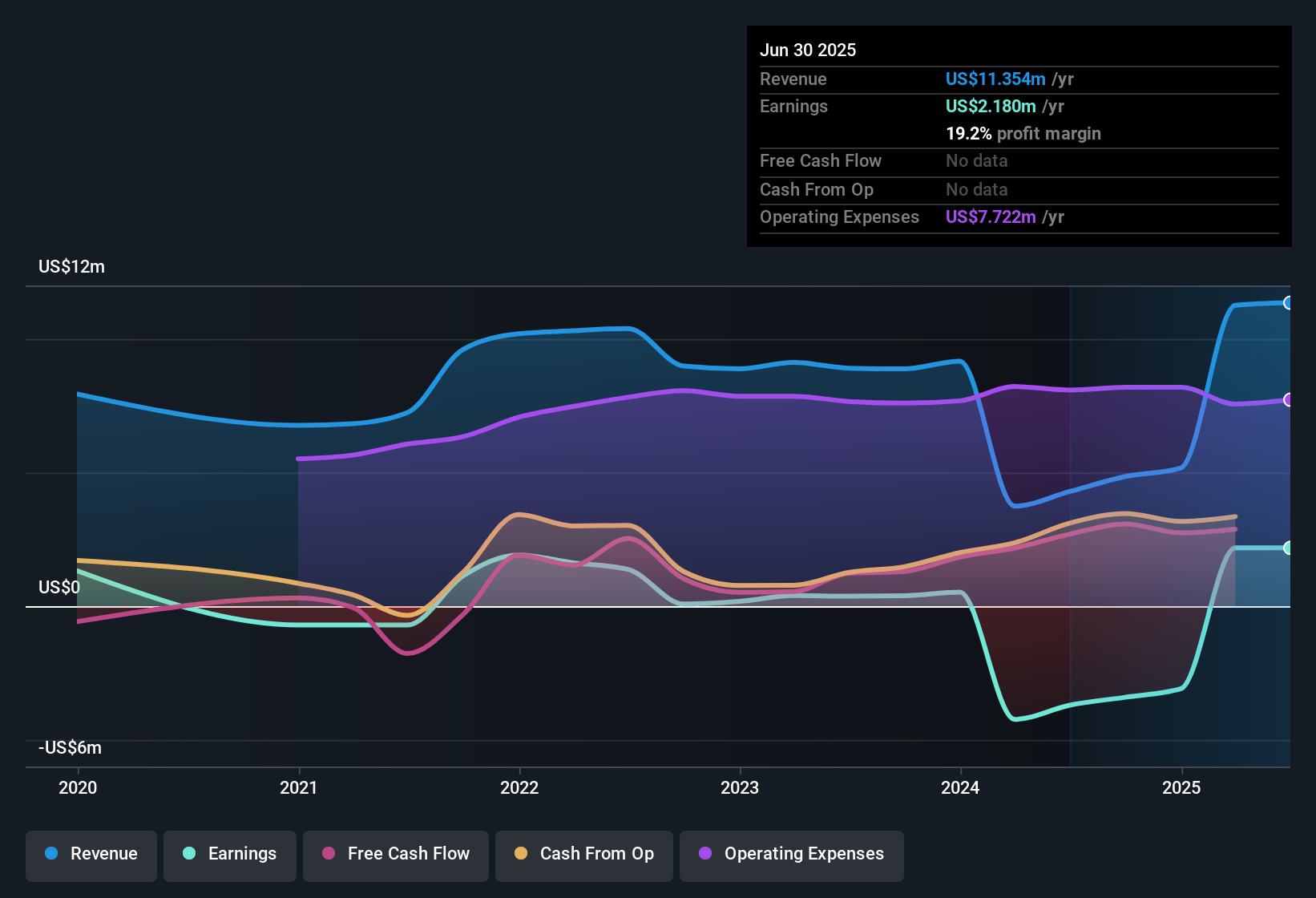Click the purple Operating Expenses legend dot
The image size is (1316, 898).
point(705,853)
